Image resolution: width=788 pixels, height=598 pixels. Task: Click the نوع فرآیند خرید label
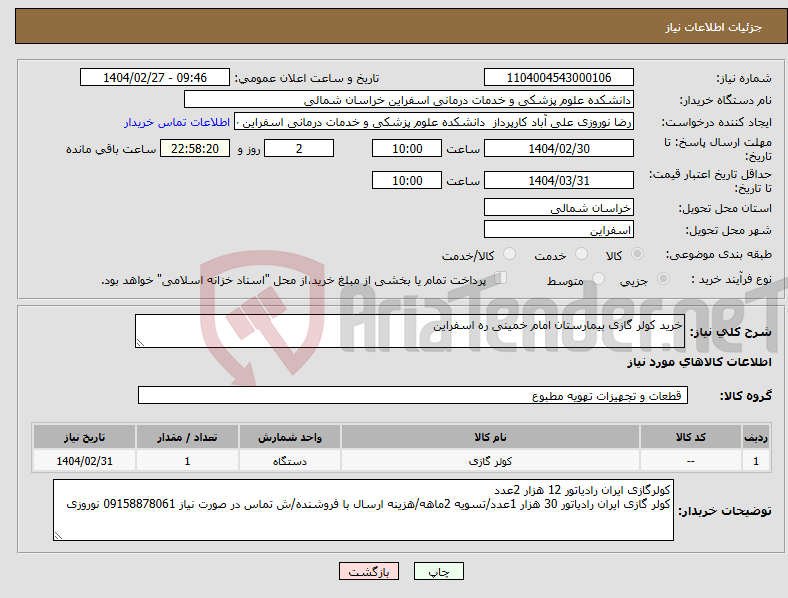[731, 279]
